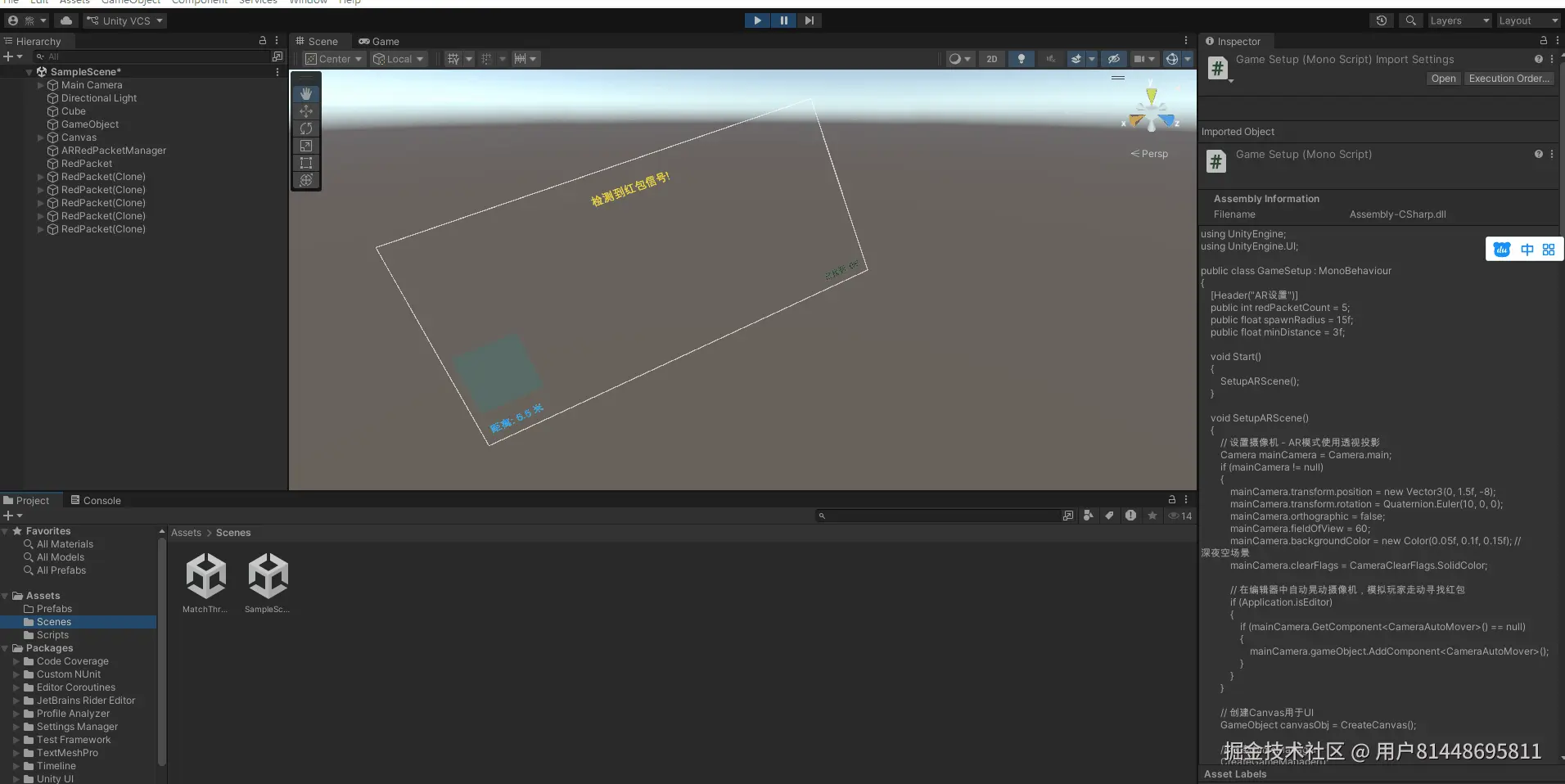Open the Layers dropdown

coord(1459,20)
